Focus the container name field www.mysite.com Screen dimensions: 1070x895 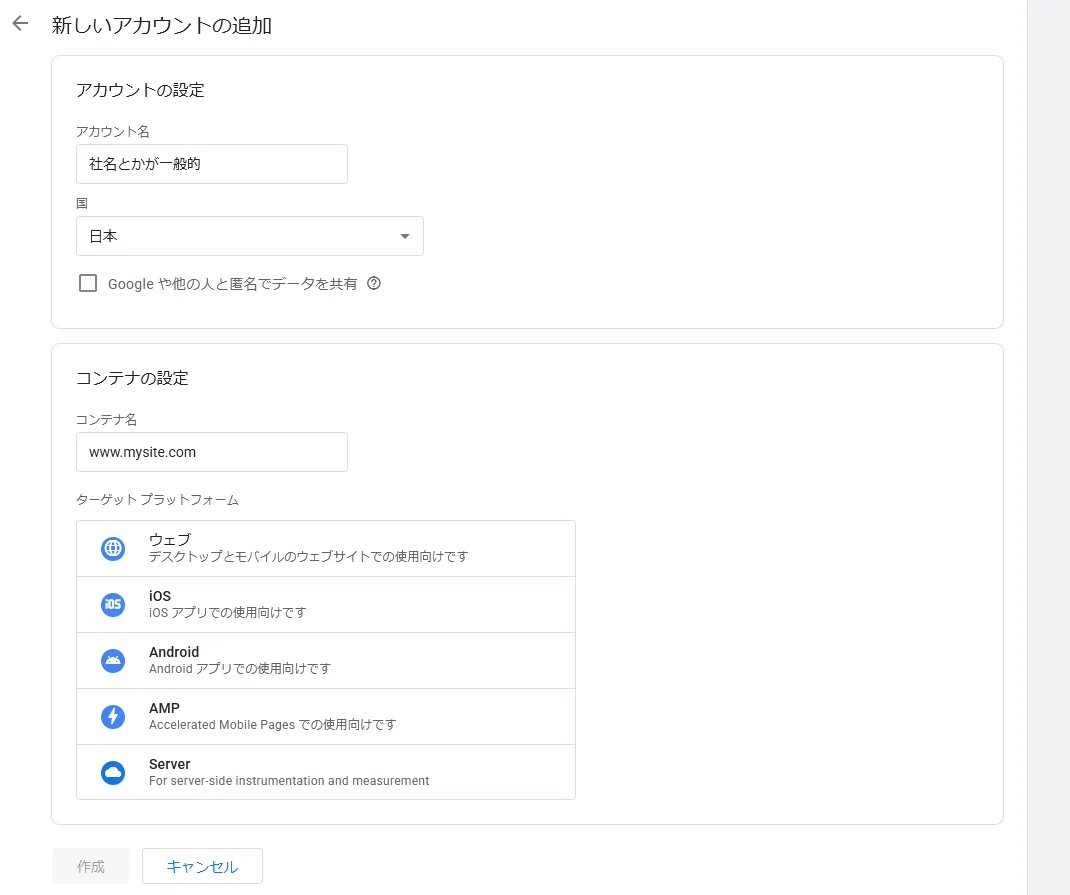[212, 452]
